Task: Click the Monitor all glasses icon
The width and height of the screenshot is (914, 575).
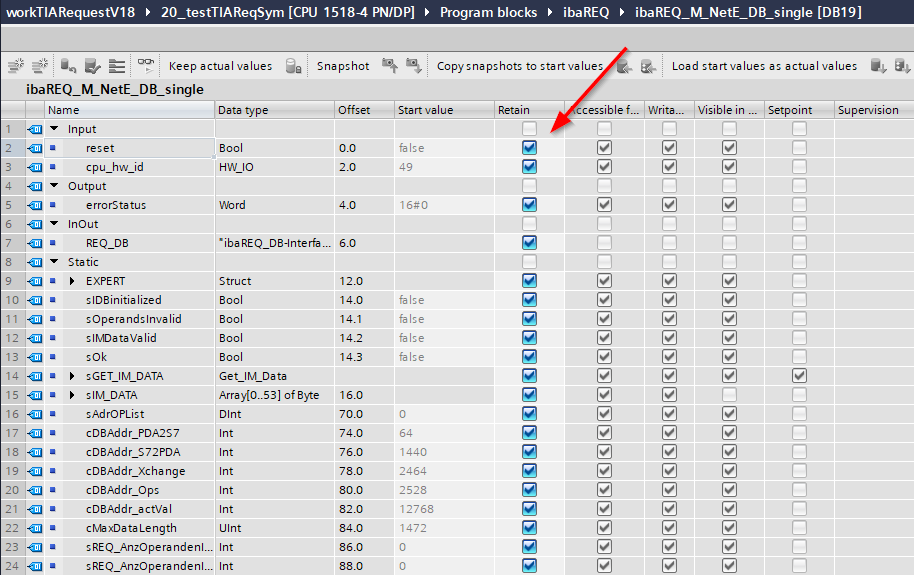Action: coord(146,66)
